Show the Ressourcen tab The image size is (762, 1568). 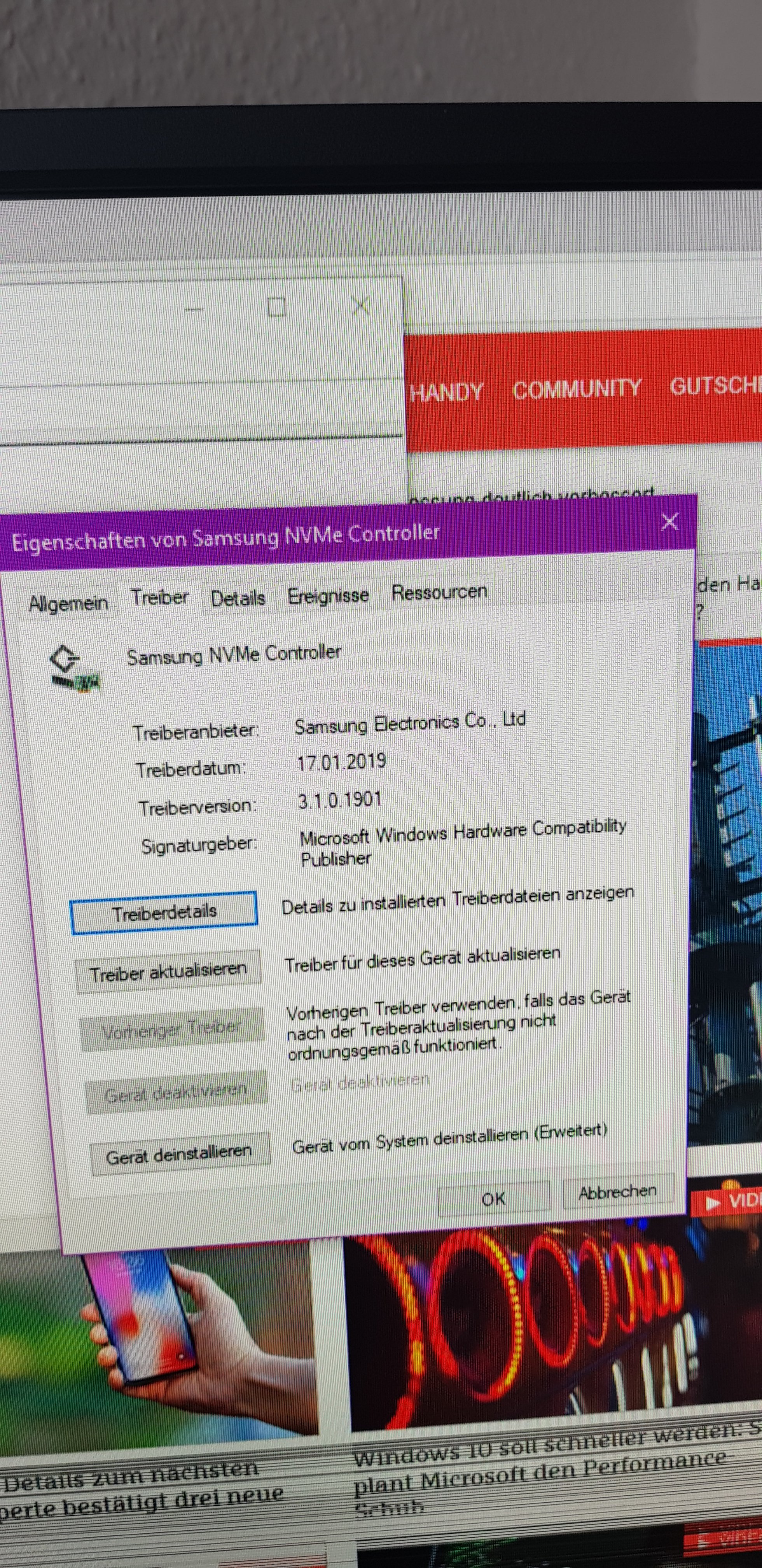click(439, 591)
